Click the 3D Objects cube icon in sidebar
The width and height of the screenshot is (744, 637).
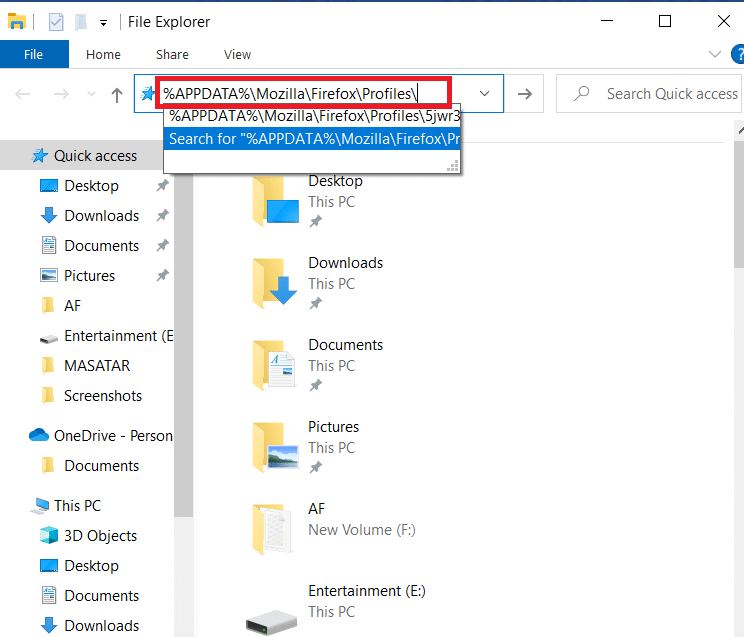[x=48, y=535]
